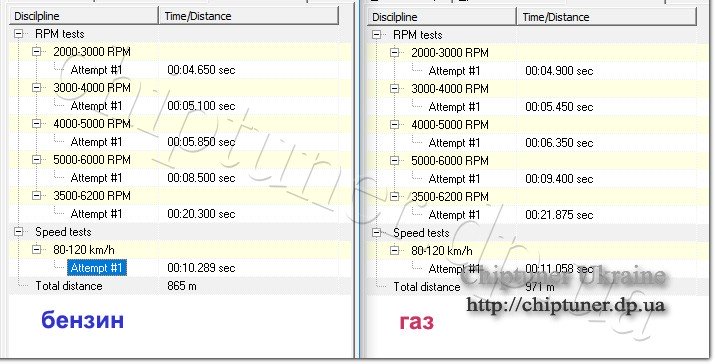Click Discilpline column header in right panel

442,17
